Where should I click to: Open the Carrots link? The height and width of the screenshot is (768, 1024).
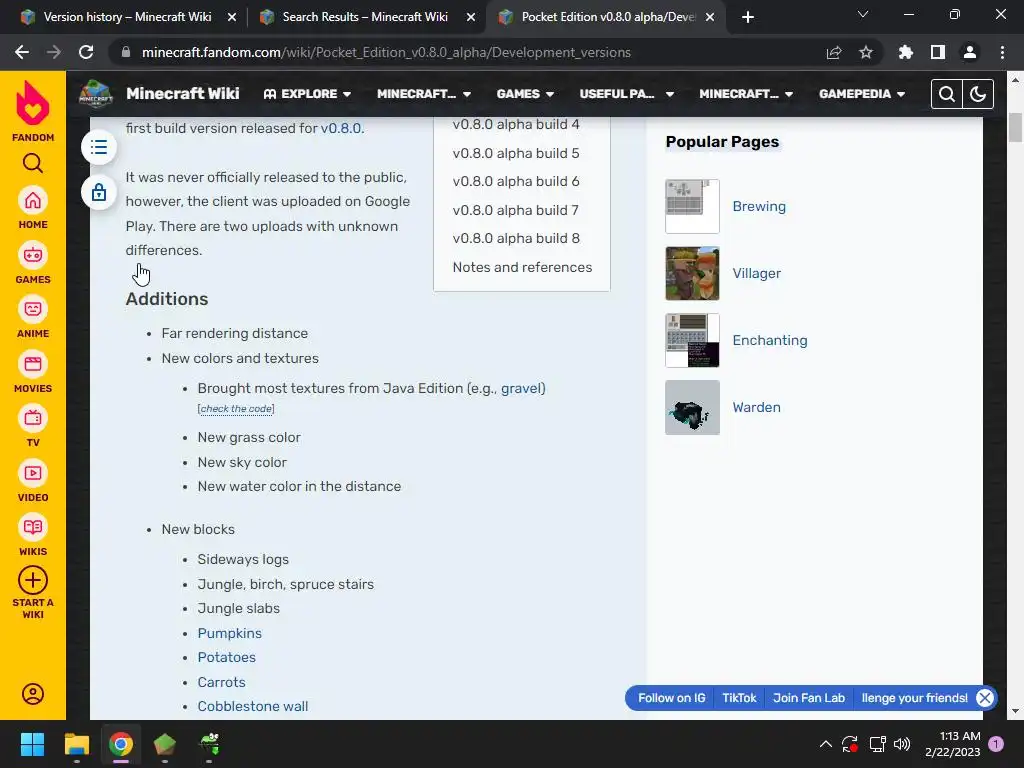tap(221, 682)
